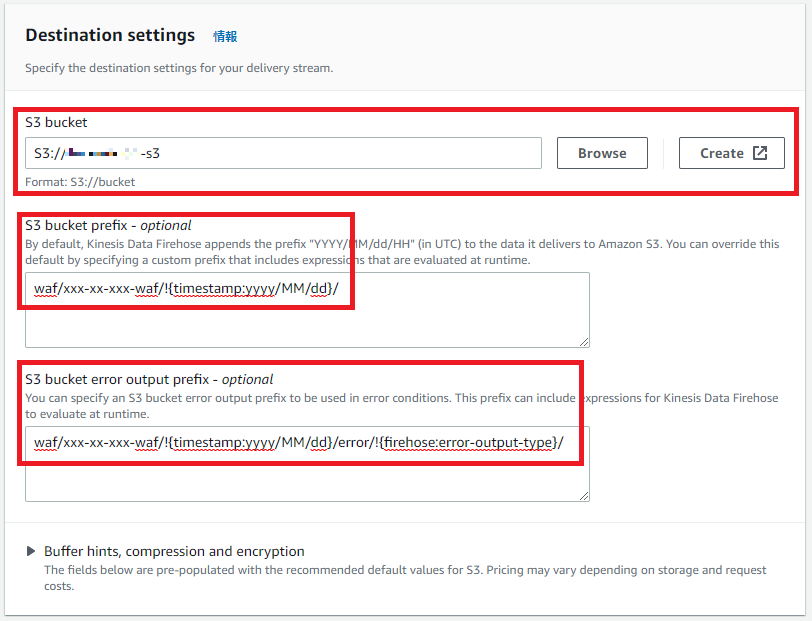Open the 情報 info link
812x621 pixels.
pyautogui.click(x=225, y=36)
